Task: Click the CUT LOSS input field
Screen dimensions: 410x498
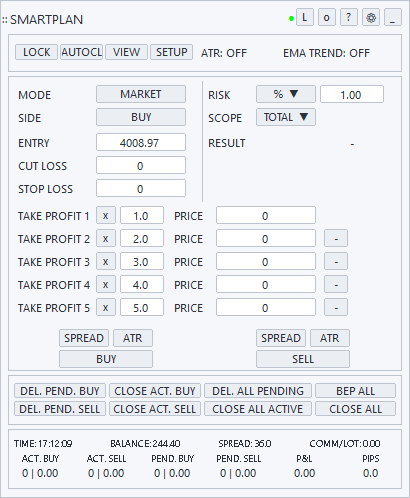Action: click(141, 165)
